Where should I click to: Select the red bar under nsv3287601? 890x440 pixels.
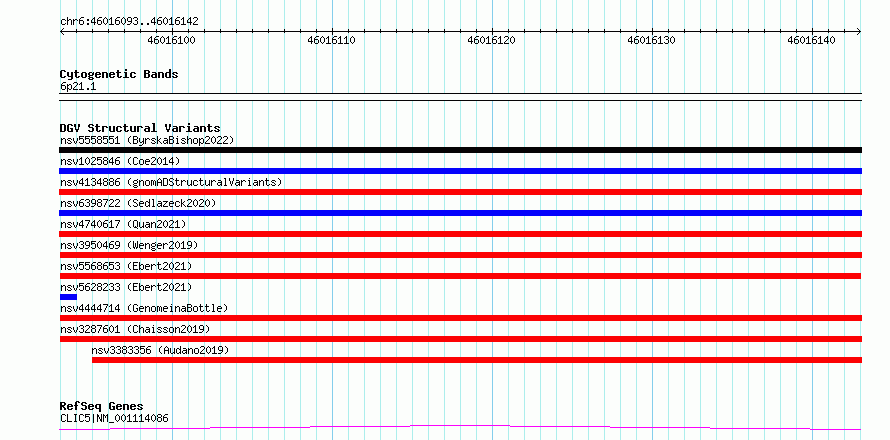pyautogui.click(x=460, y=339)
